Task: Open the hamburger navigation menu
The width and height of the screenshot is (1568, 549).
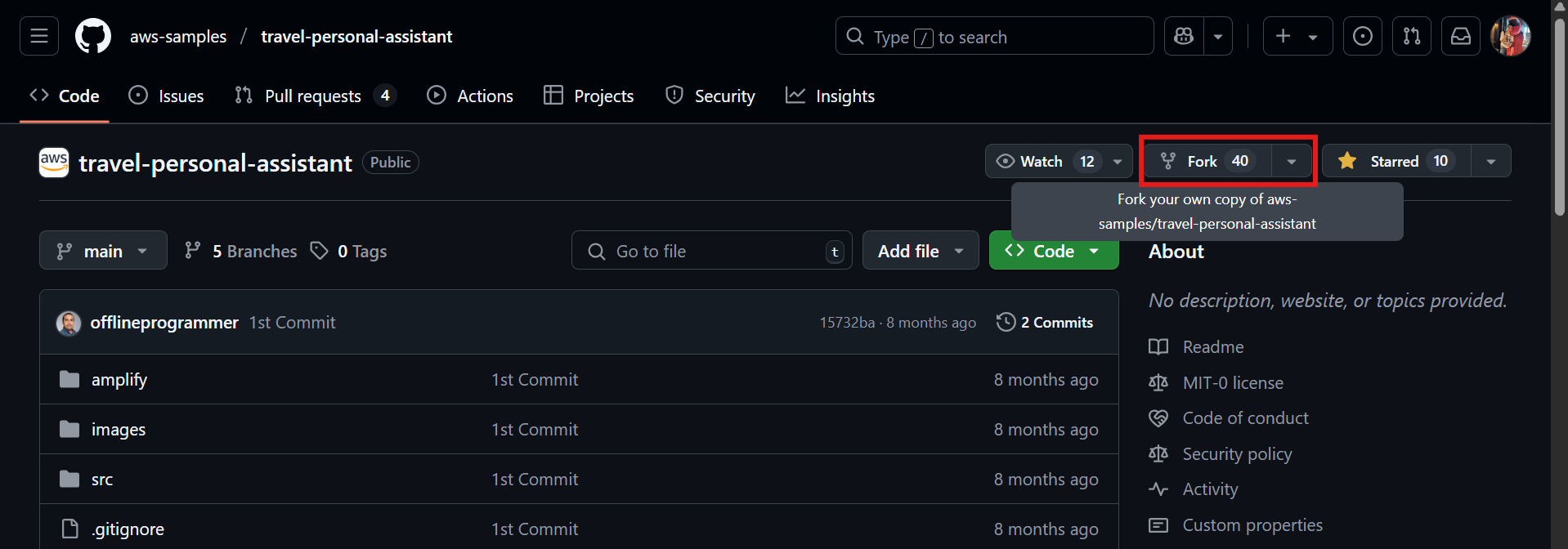Action: 39,36
